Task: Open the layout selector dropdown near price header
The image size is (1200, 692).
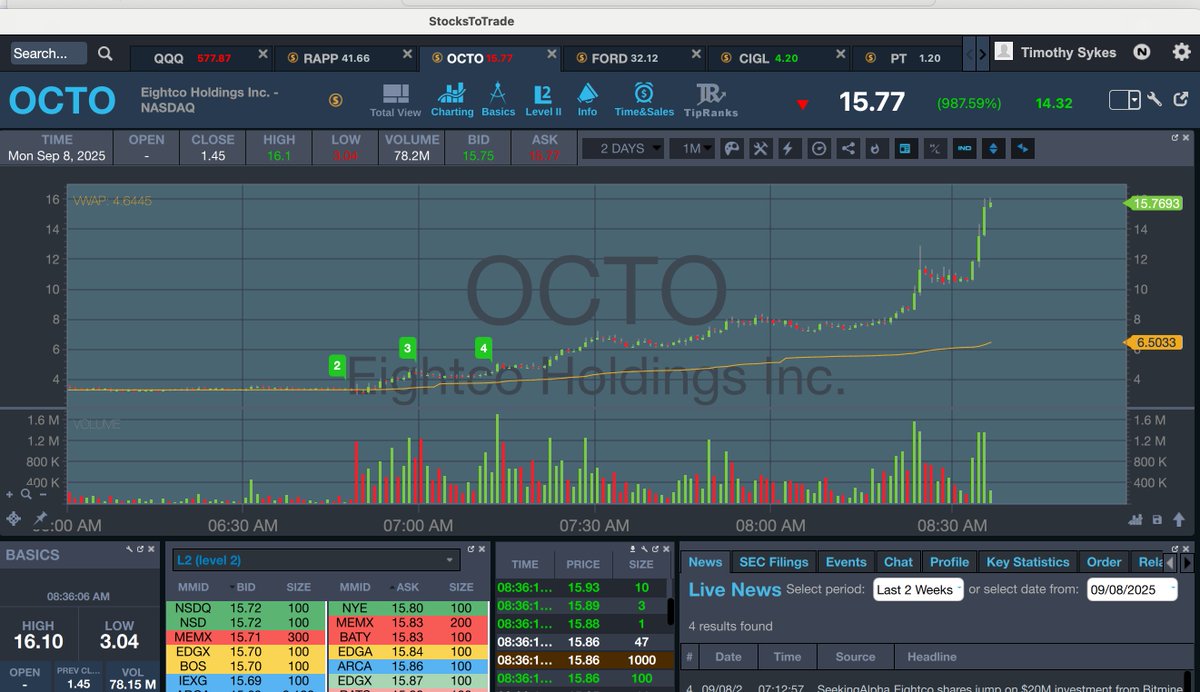Action: click(1125, 99)
